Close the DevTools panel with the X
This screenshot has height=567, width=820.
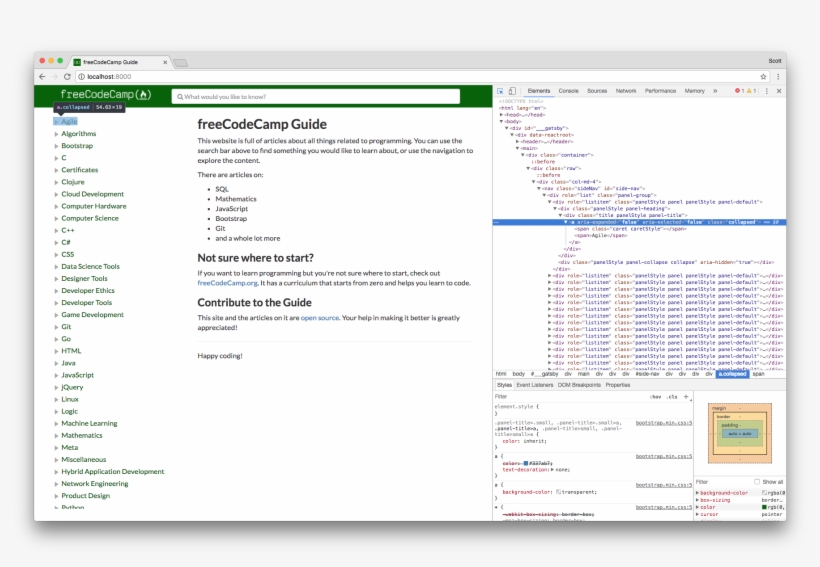(x=778, y=91)
